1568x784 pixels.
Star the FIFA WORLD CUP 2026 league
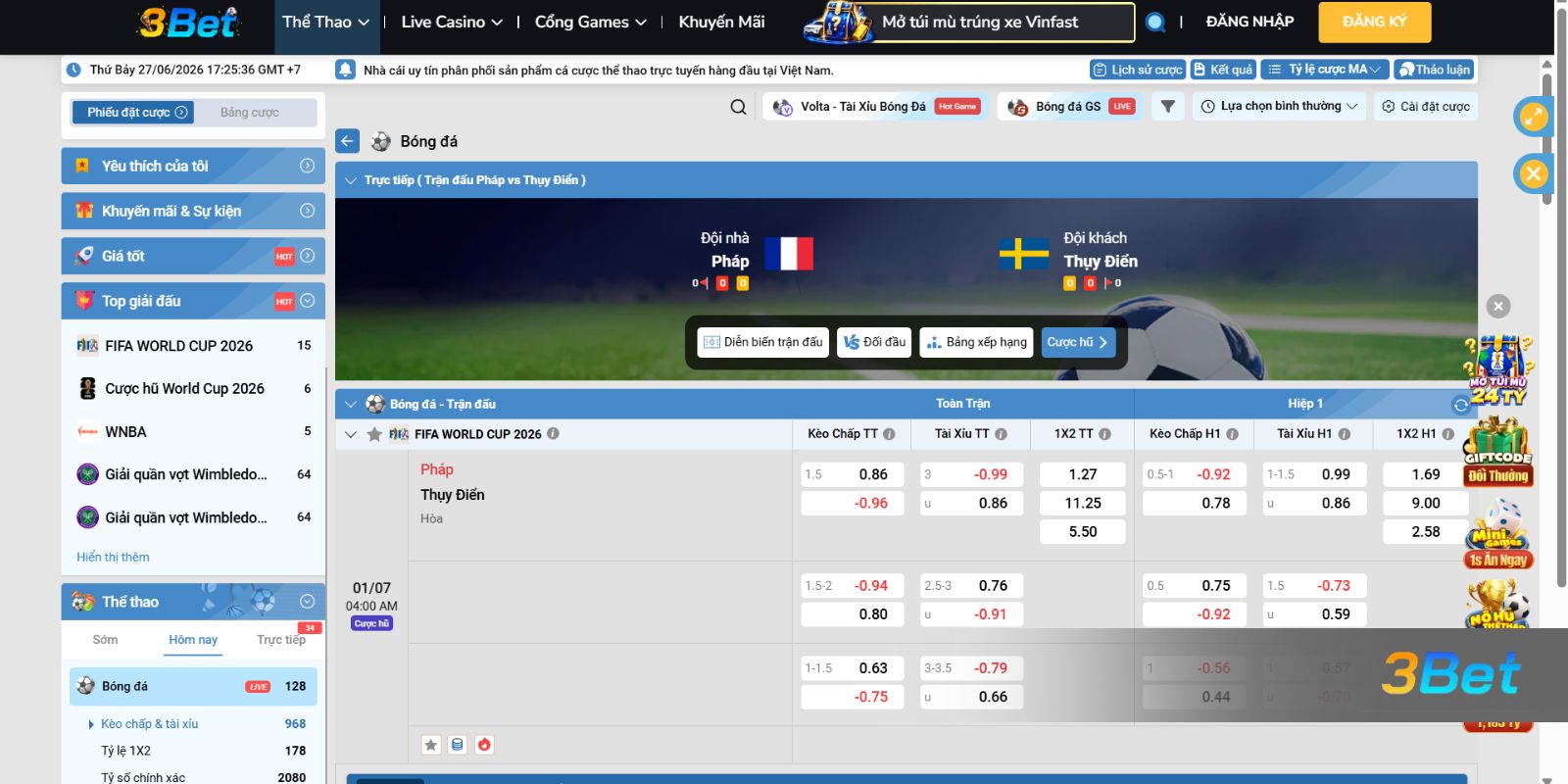(374, 434)
